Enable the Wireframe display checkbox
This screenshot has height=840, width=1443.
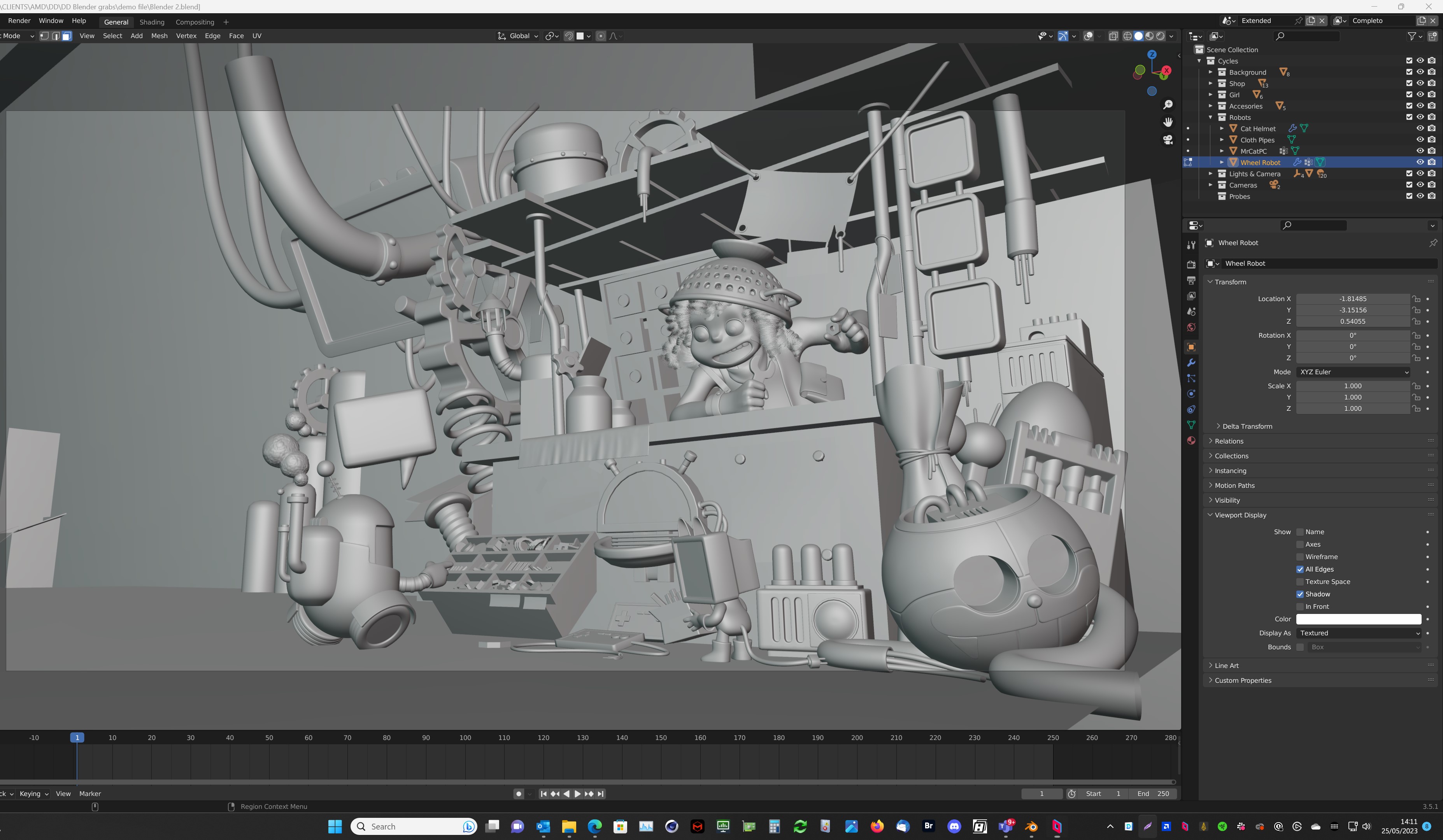tap(1300, 557)
